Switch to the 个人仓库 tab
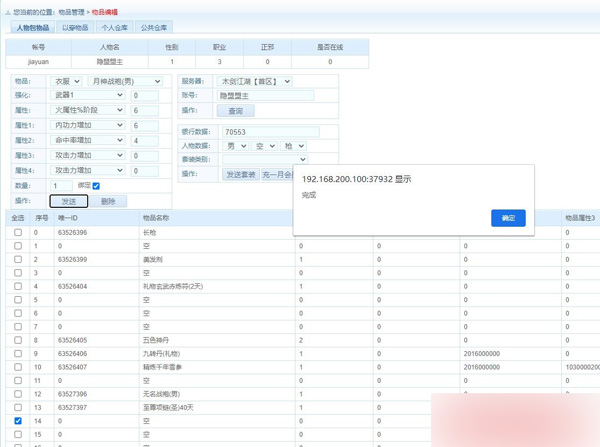600x447 pixels. [114, 28]
